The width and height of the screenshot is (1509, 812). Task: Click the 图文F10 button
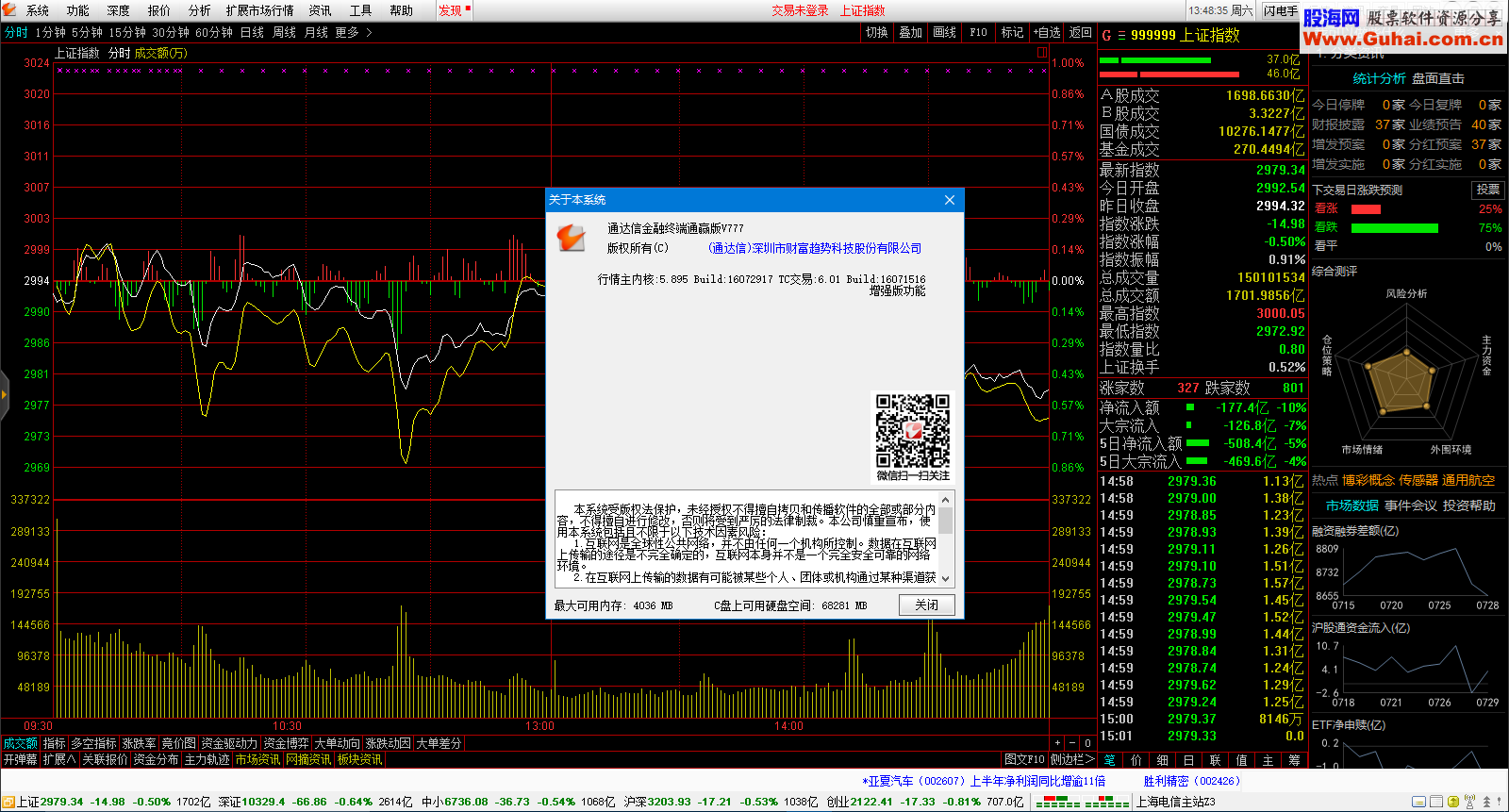(x=1024, y=759)
